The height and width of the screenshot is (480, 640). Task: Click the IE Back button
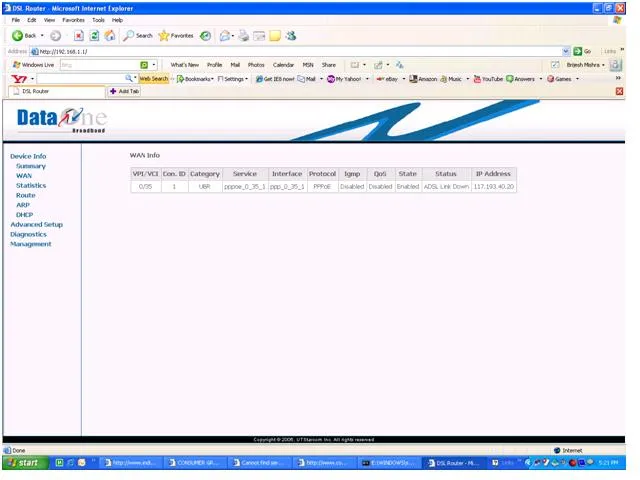click(x=25, y=35)
